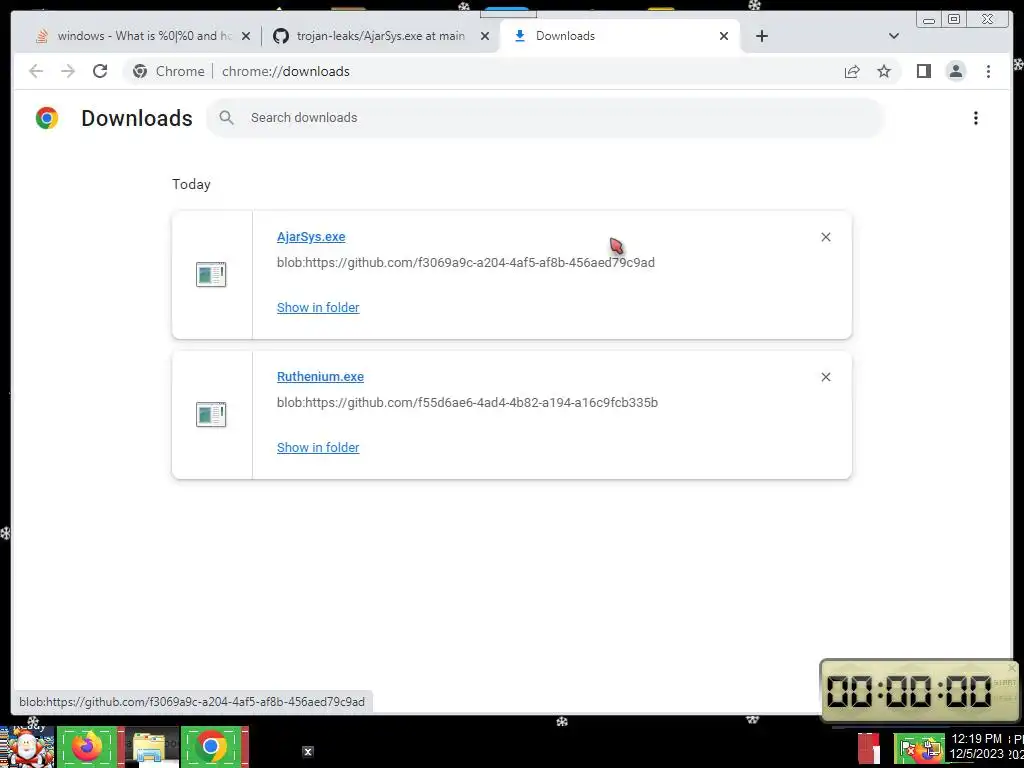Open the profile avatar menu
This screenshot has width=1024, height=768.
pyautogui.click(x=955, y=71)
